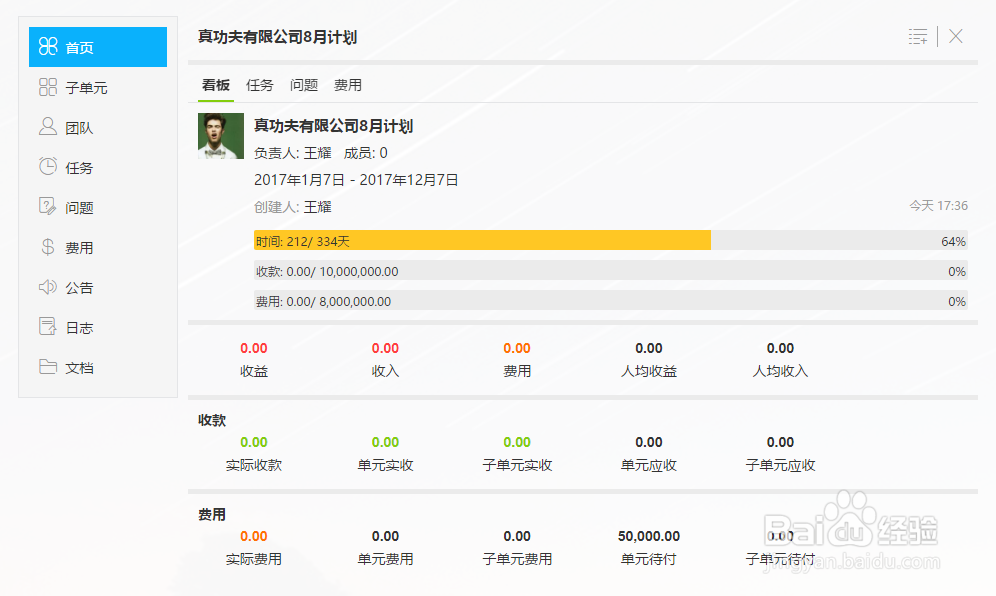
Task: Click the 费用 dollar icon in sidebar
Action: coord(48,247)
